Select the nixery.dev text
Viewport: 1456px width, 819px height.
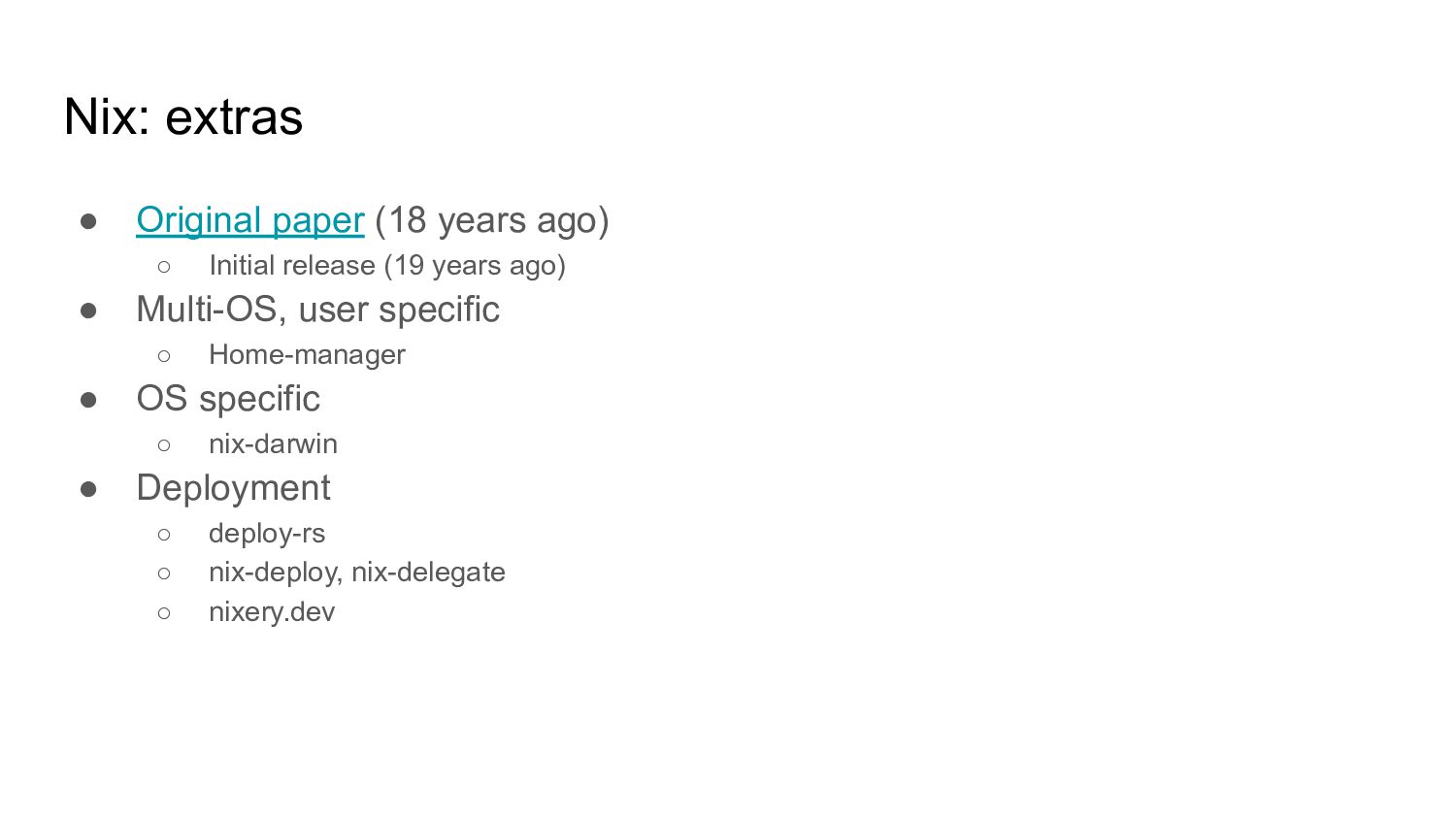tap(272, 612)
